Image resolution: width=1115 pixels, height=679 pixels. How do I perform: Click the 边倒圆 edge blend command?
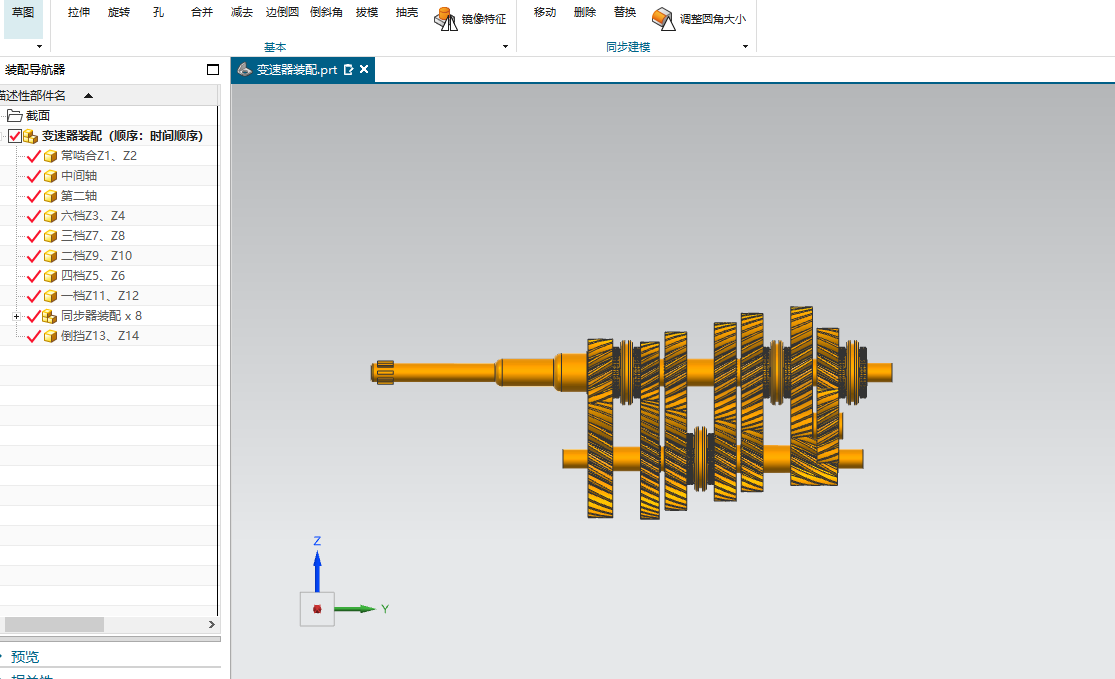[x=282, y=12]
